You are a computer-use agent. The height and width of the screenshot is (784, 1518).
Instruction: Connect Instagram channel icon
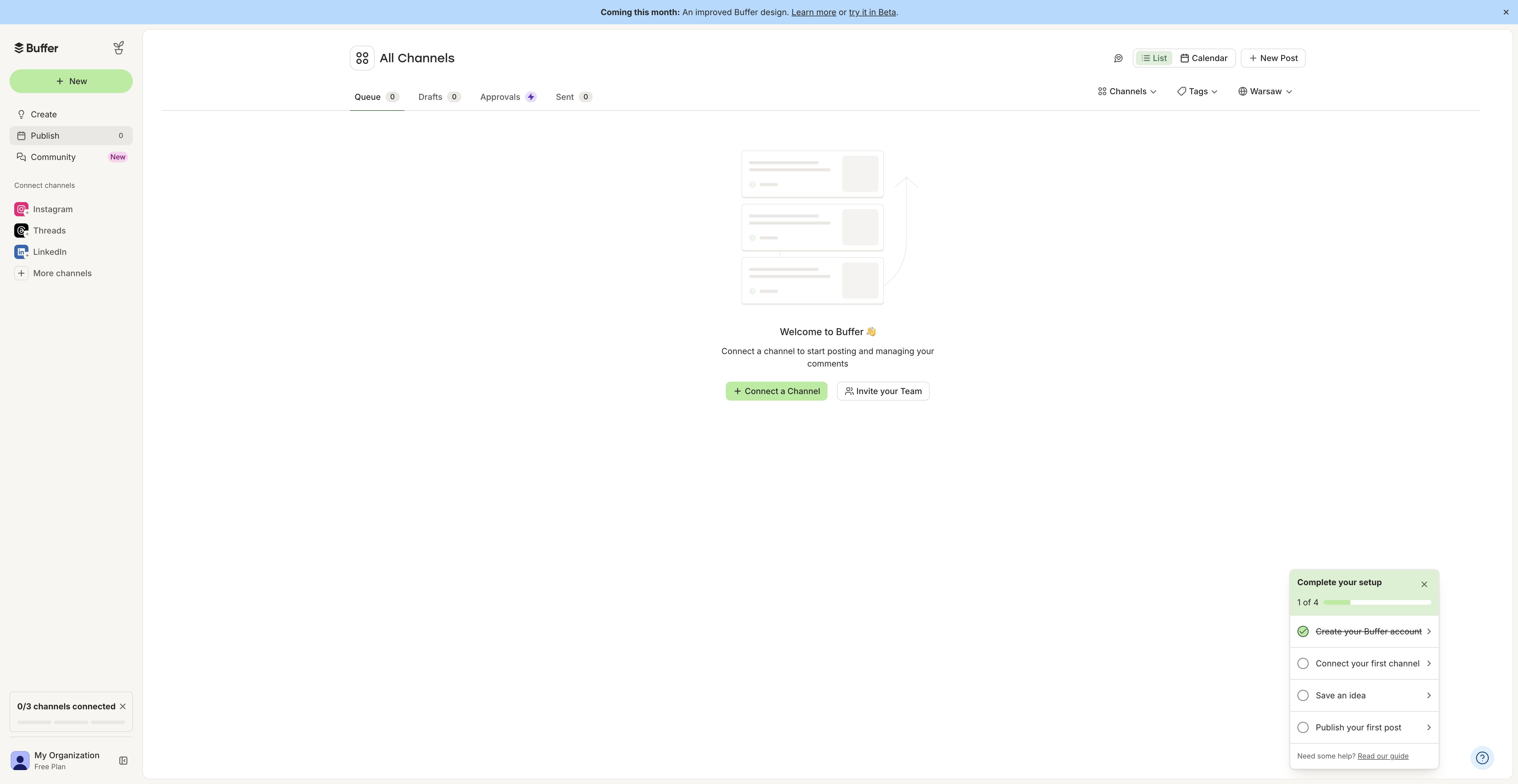[21, 209]
